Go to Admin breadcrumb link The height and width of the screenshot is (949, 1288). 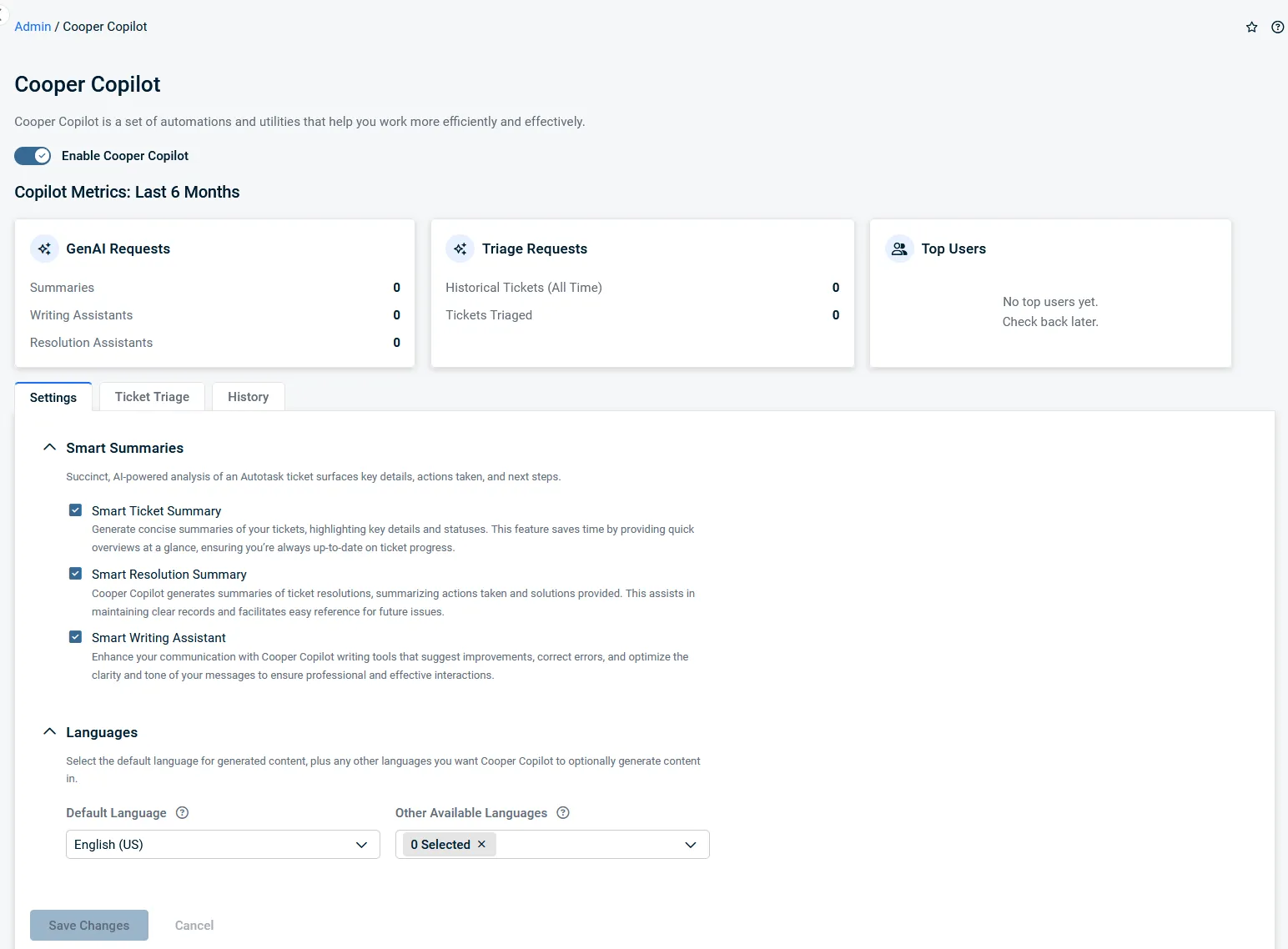tap(33, 27)
